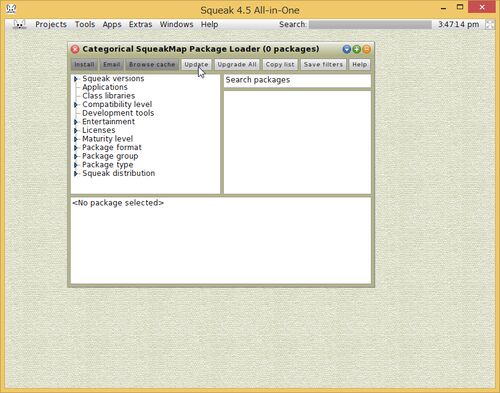This screenshot has height=393, width=500.
Task: Open the Tools menu
Action: point(85,24)
